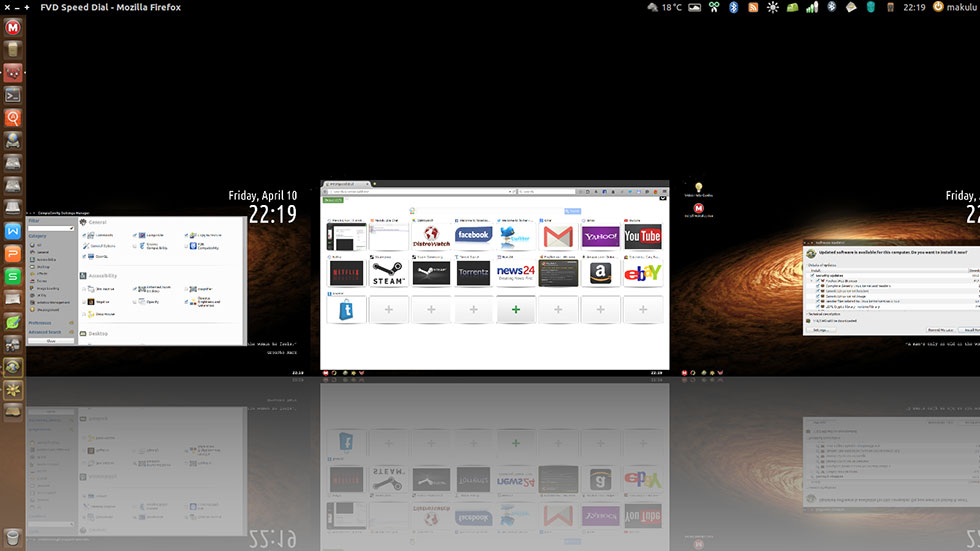Open the orange magnifier search launcher
The width and height of the screenshot is (980, 551).
pos(12,117)
